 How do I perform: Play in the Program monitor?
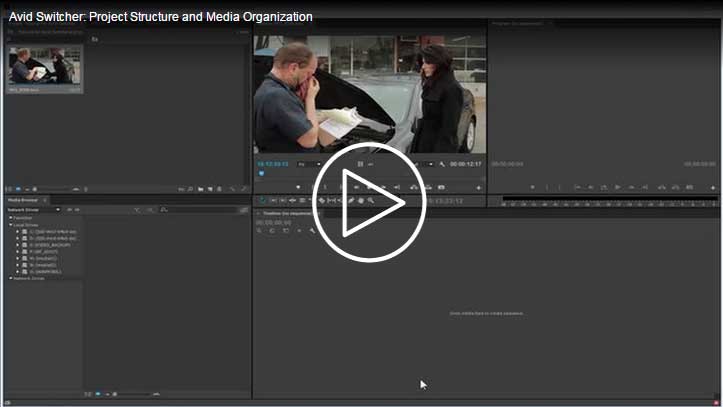617,187
